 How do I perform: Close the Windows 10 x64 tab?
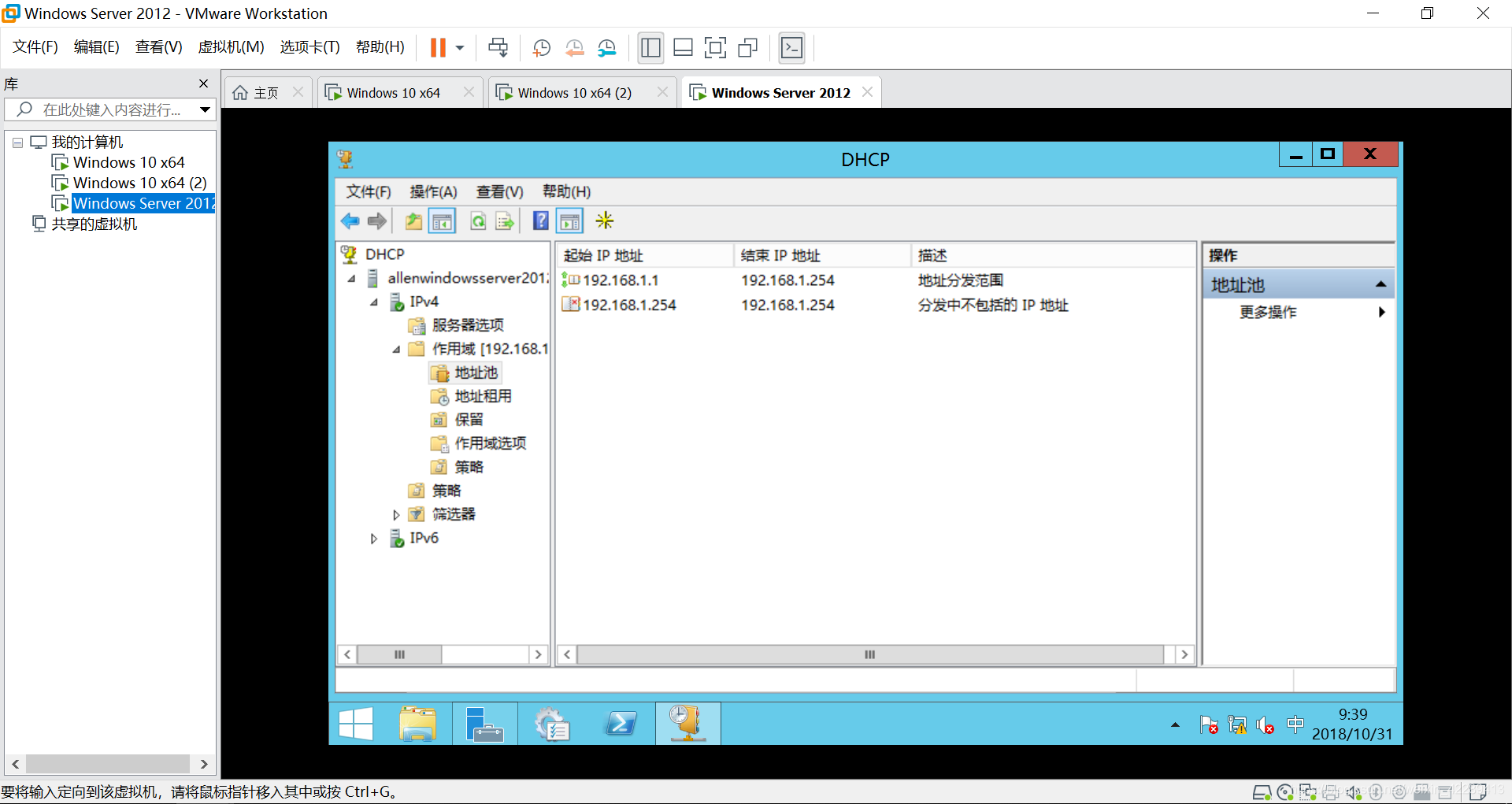click(469, 92)
